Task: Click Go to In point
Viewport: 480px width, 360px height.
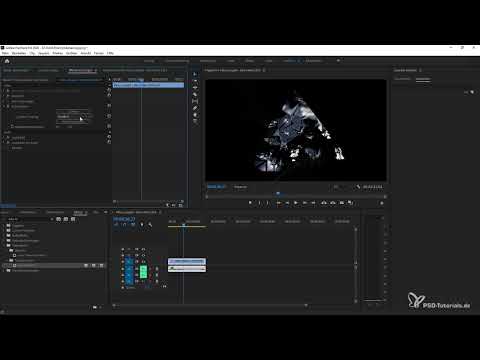Action: tap(278, 203)
